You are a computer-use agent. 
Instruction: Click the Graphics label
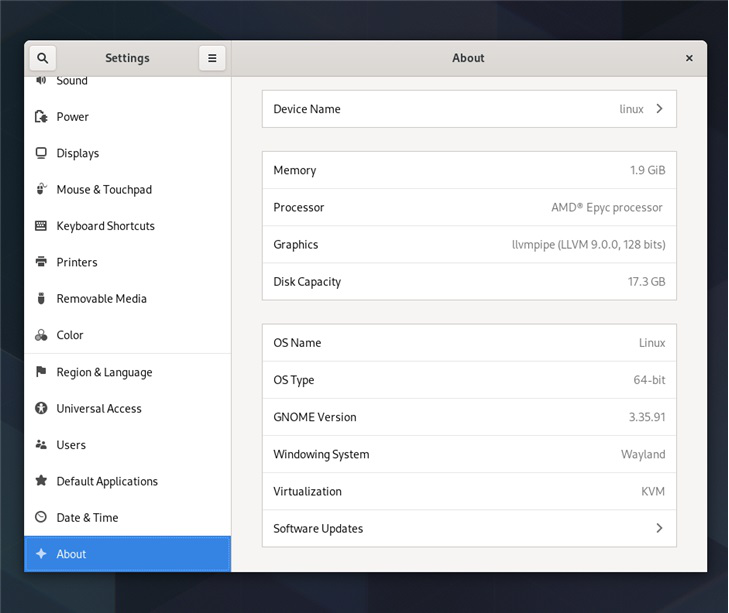click(x=296, y=245)
